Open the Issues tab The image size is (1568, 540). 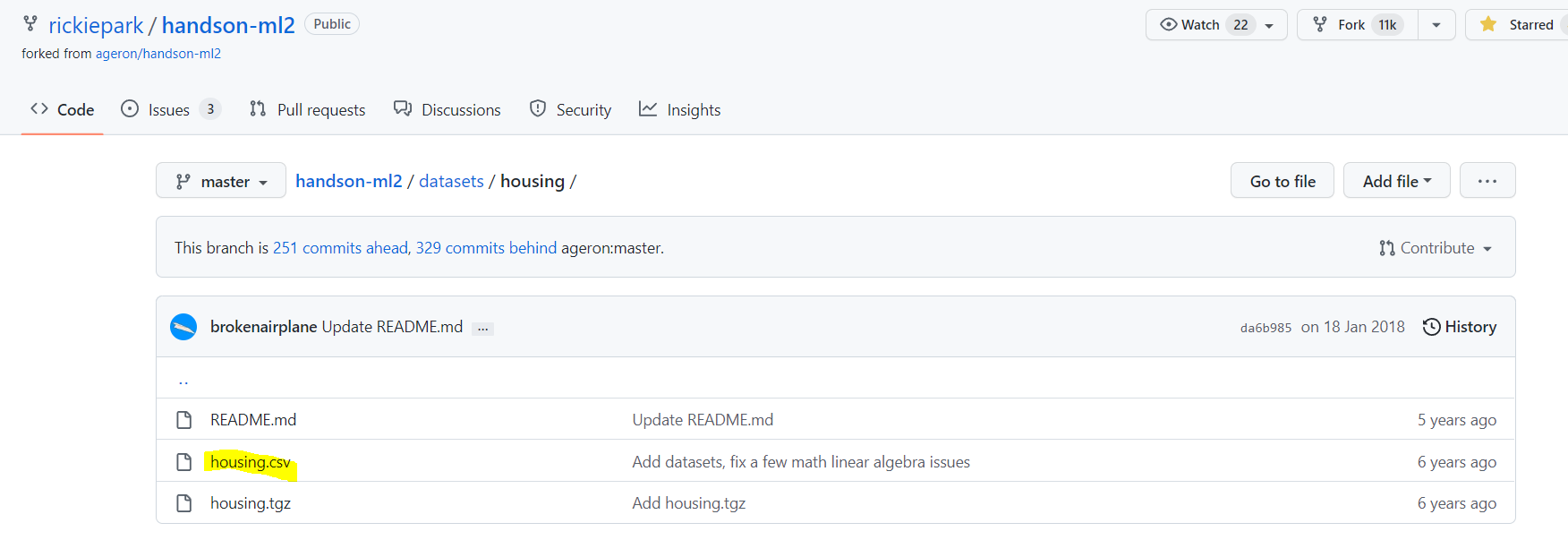click(170, 109)
